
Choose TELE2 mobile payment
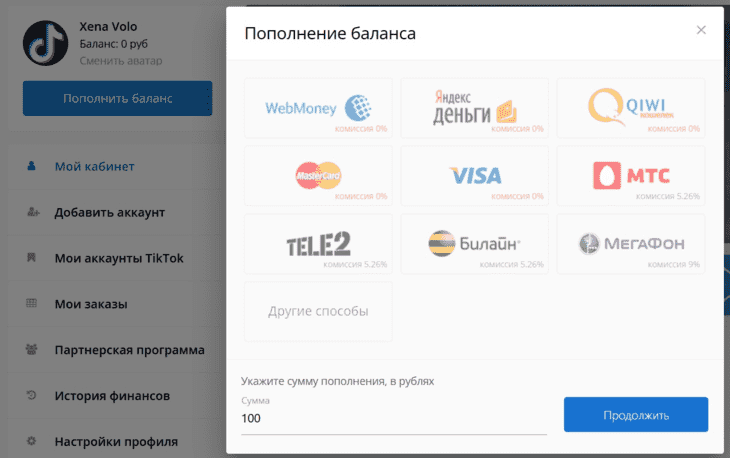click(318, 244)
